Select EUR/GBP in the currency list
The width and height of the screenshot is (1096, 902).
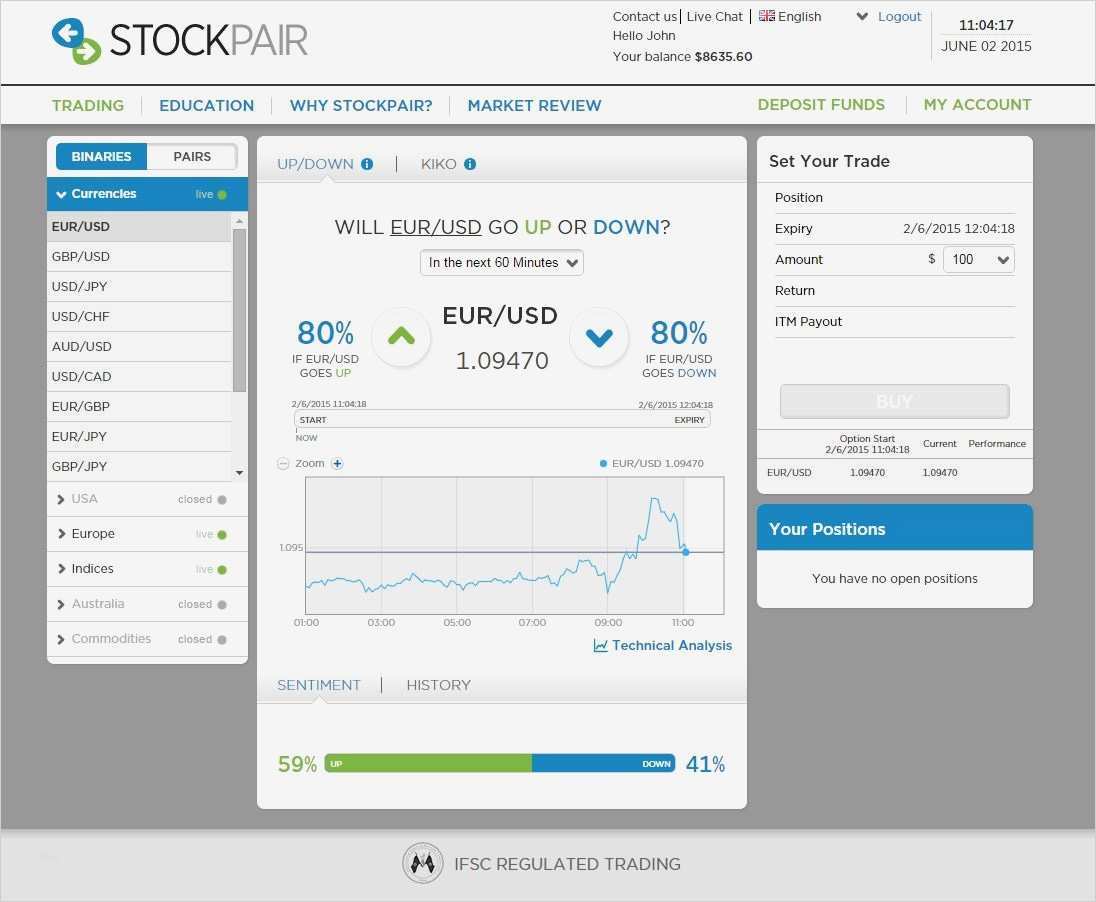[139, 407]
